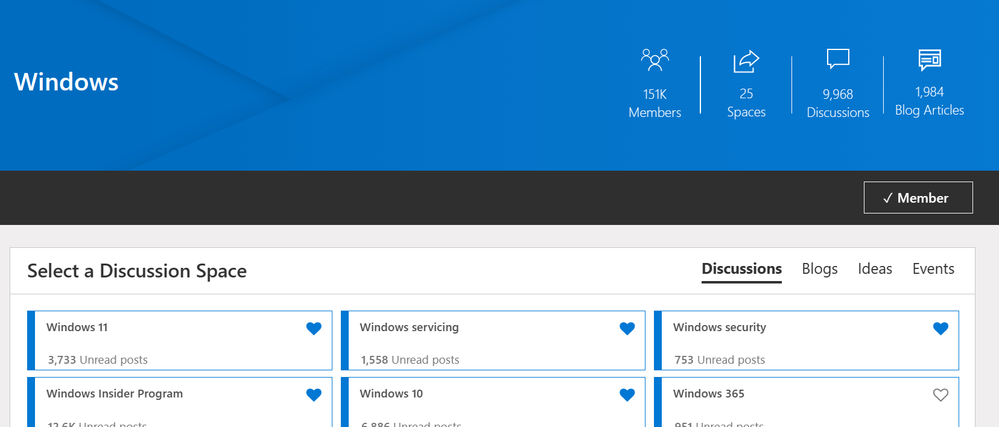Click the 9,968 Discussions count
Screen dimensions: 999x427
click(838, 103)
